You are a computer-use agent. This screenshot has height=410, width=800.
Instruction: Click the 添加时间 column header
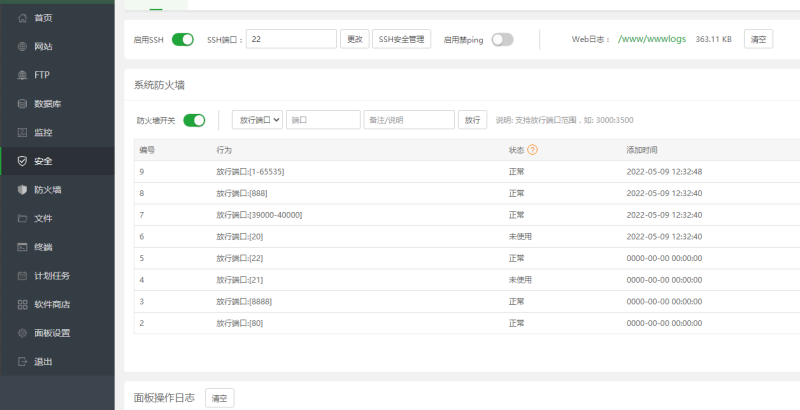pos(642,150)
